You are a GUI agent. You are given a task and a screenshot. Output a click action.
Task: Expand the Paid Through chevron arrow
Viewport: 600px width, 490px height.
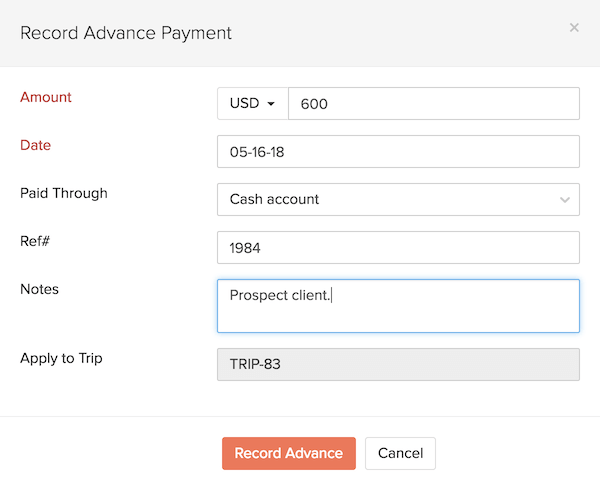(x=565, y=200)
